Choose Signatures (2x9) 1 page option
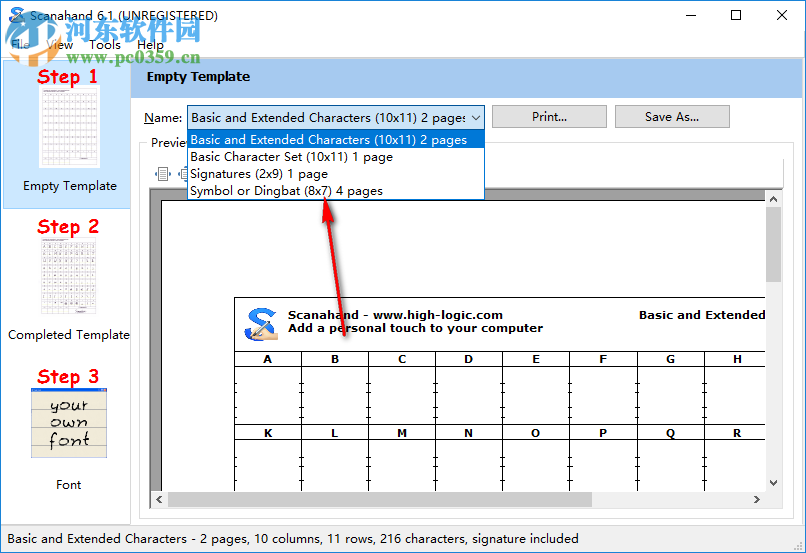Image resolution: width=806 pixels, height=553 pixels. 336,174
